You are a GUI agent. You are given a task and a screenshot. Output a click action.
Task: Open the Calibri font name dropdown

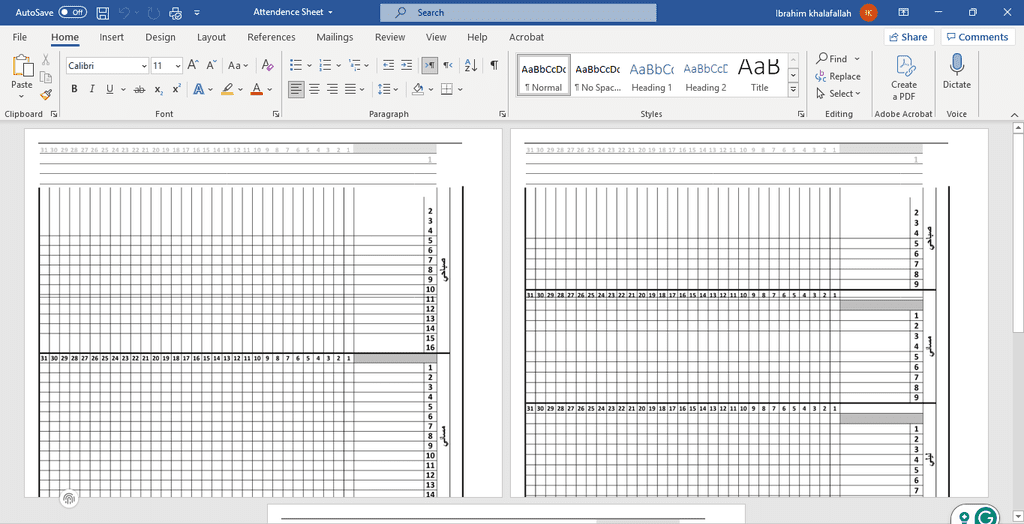coord(142,66)
